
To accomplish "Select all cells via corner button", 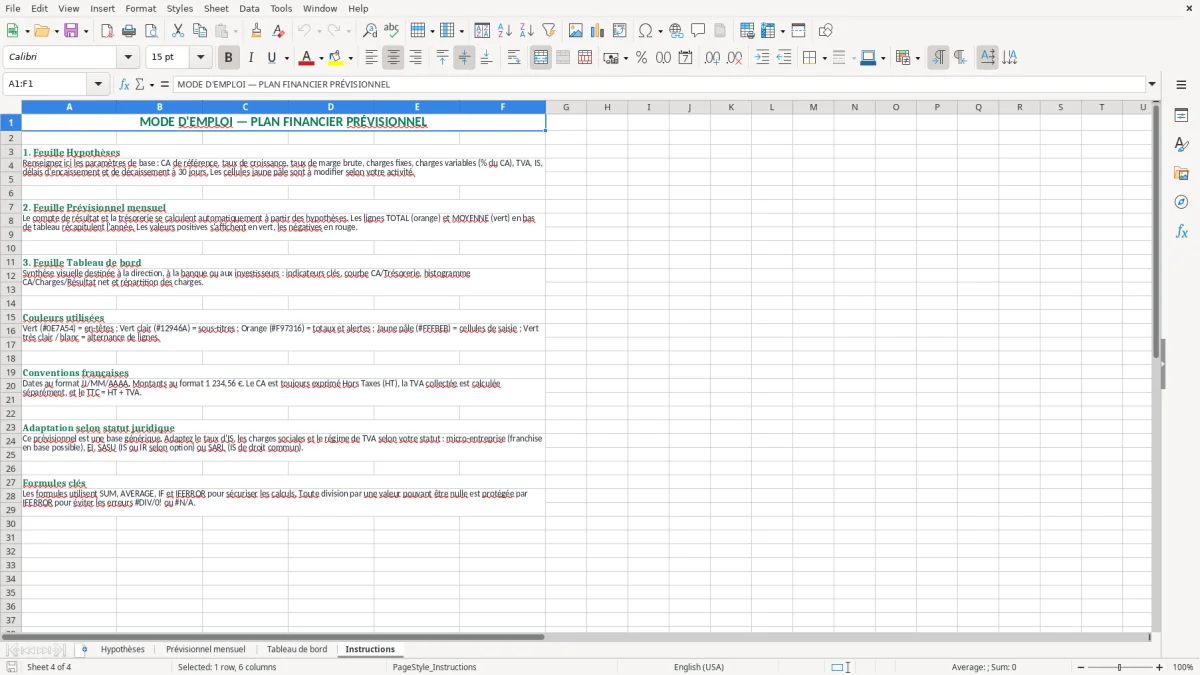I will 11,107.
